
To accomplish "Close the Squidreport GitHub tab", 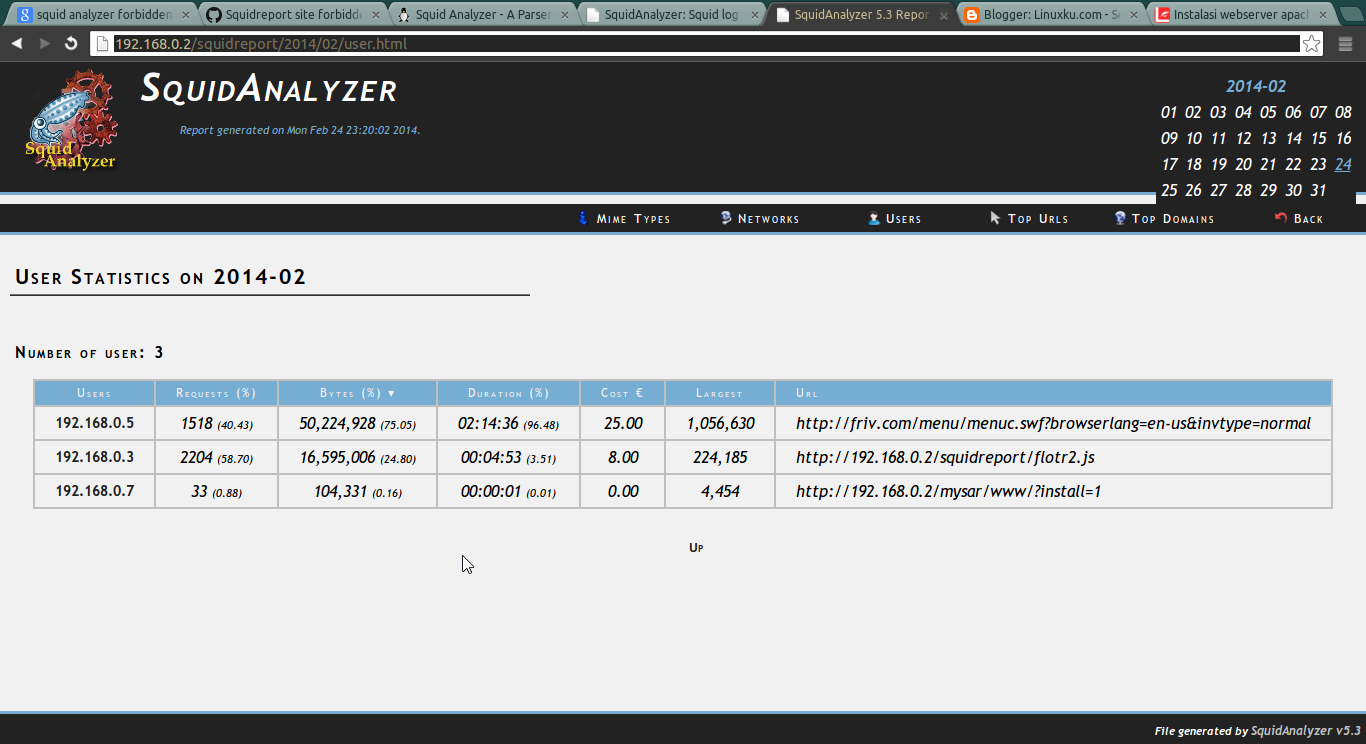I will pos(375,15).
